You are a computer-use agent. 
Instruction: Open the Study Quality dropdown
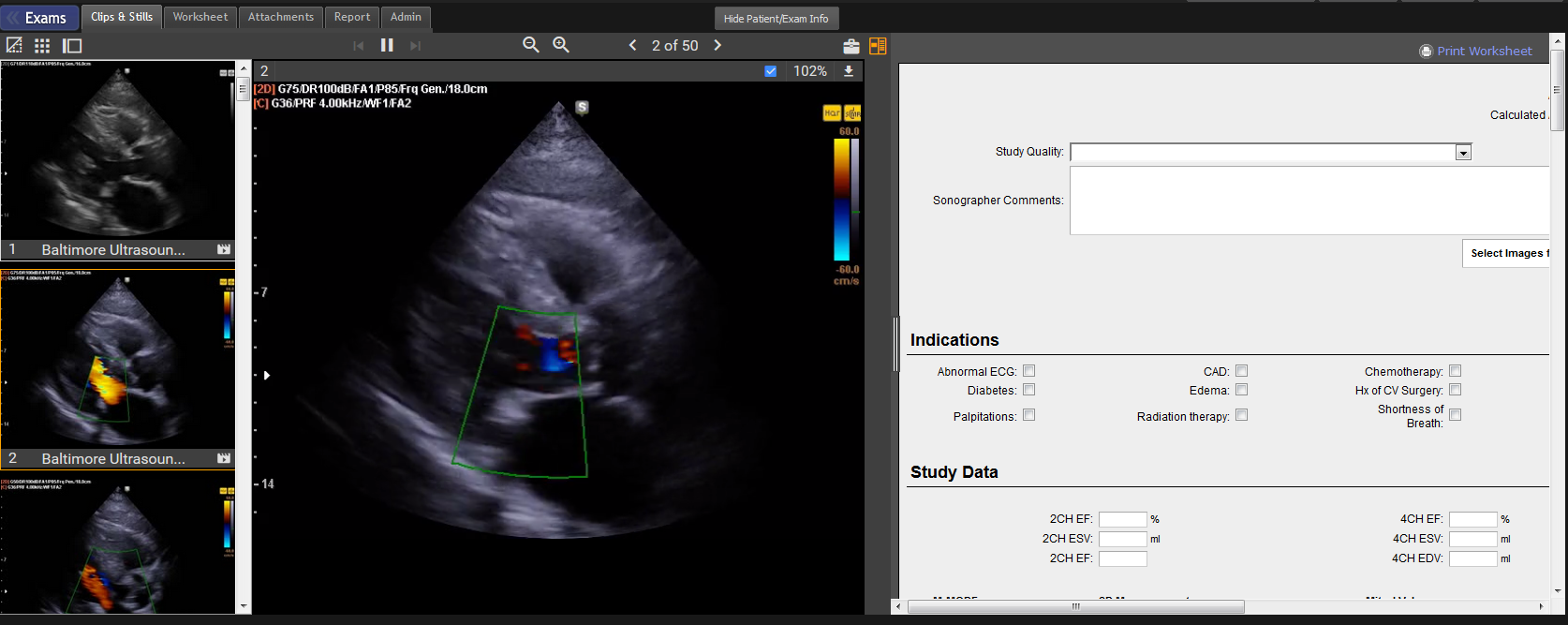1462,153
